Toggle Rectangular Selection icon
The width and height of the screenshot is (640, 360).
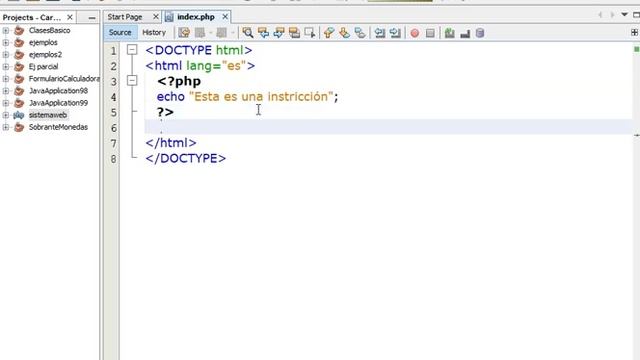pos(310,33)
